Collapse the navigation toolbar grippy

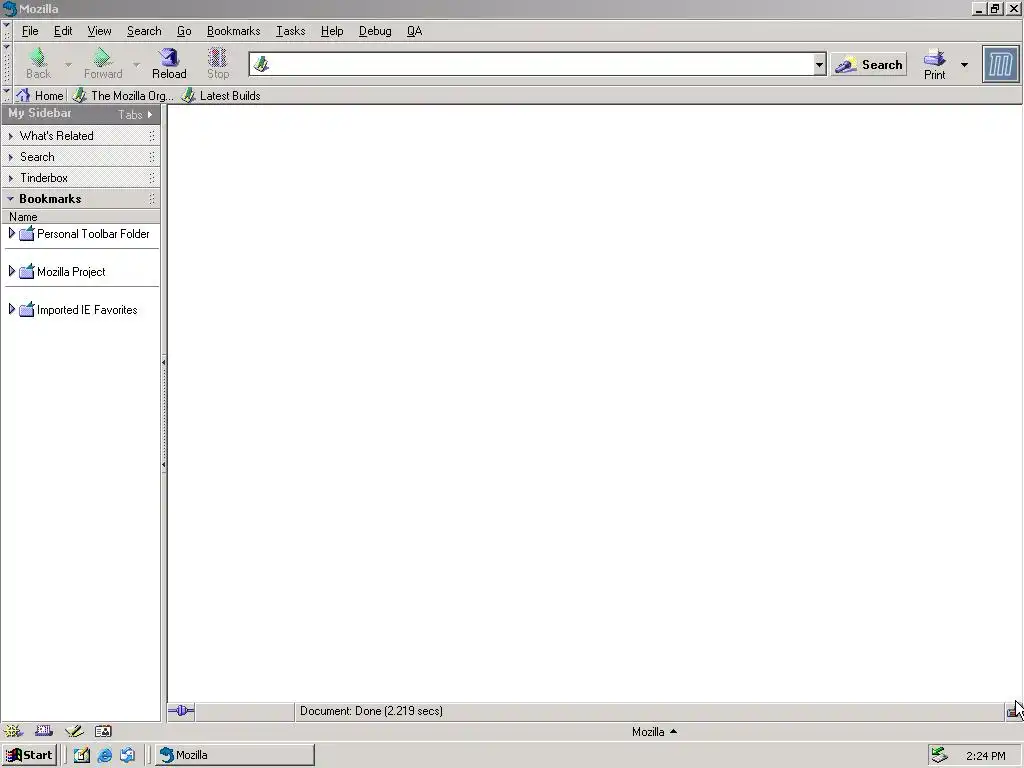coord(7,63)
